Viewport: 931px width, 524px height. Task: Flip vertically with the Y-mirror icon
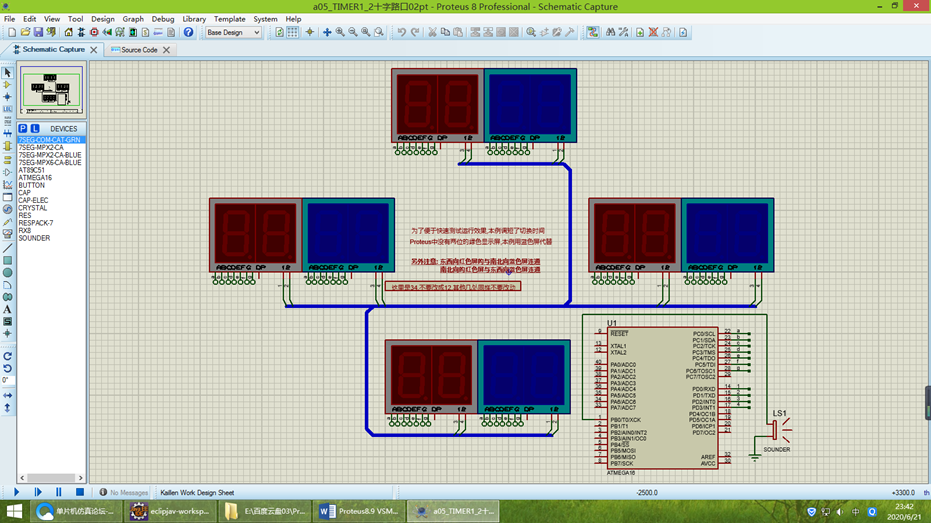coord(7,408)
